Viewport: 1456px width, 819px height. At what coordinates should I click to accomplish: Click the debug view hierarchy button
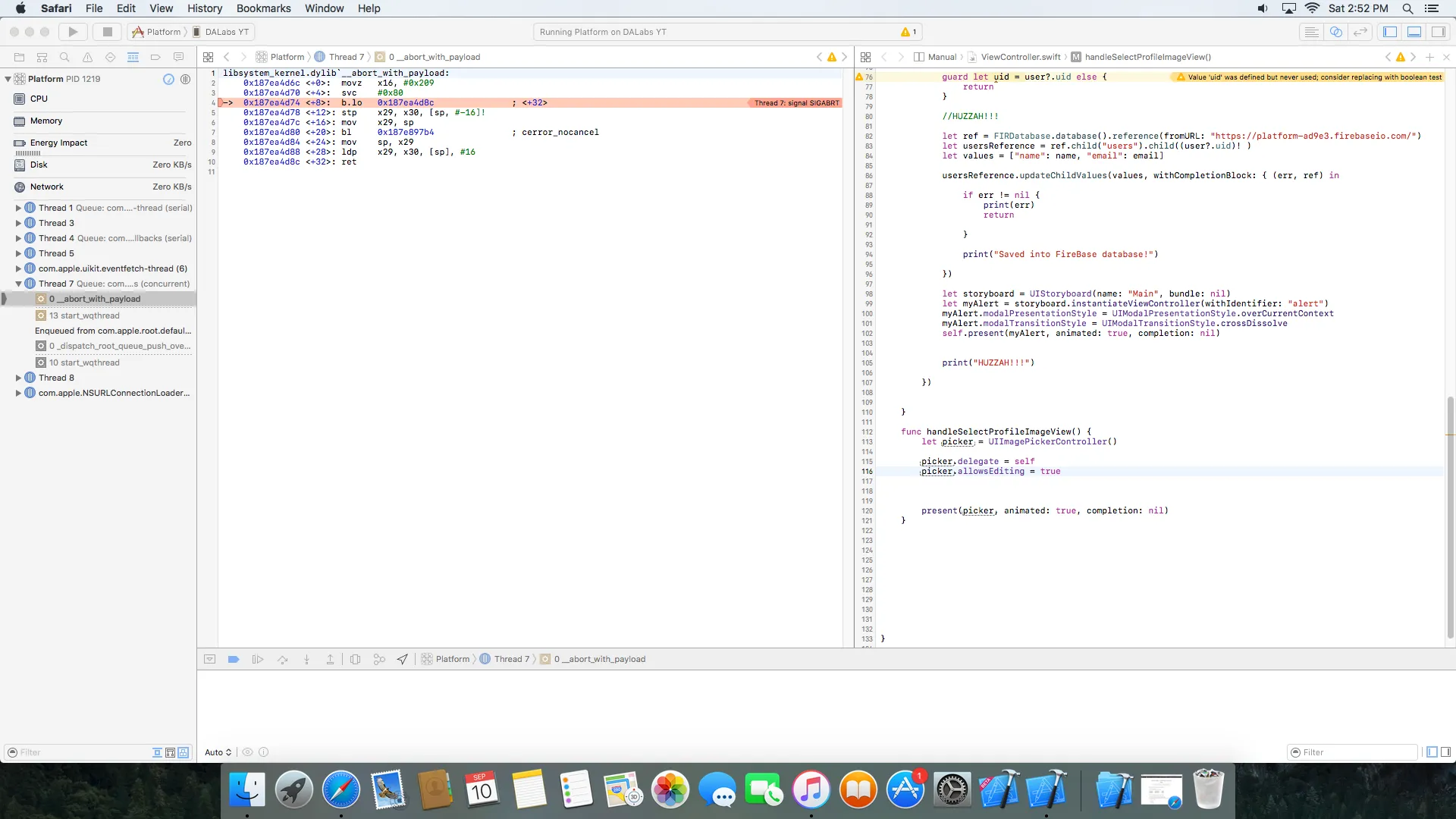355,660
